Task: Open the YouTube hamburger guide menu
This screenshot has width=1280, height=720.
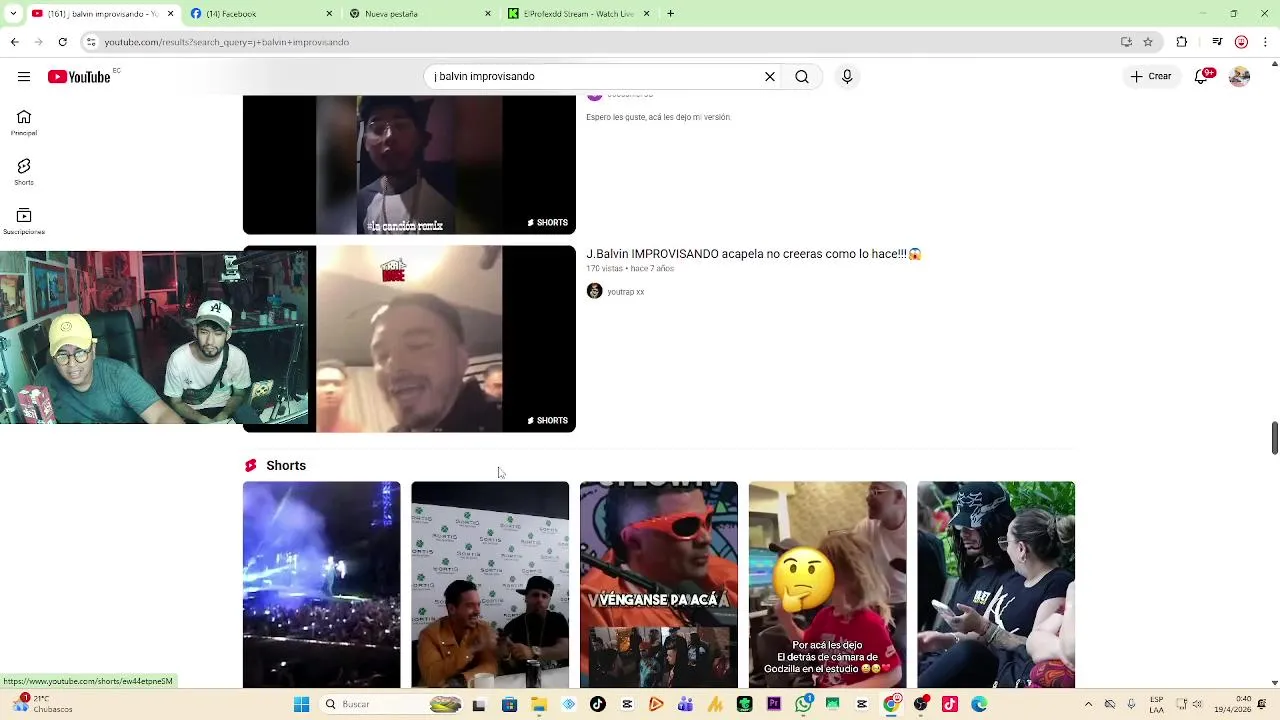Action: tap(24, 76)
